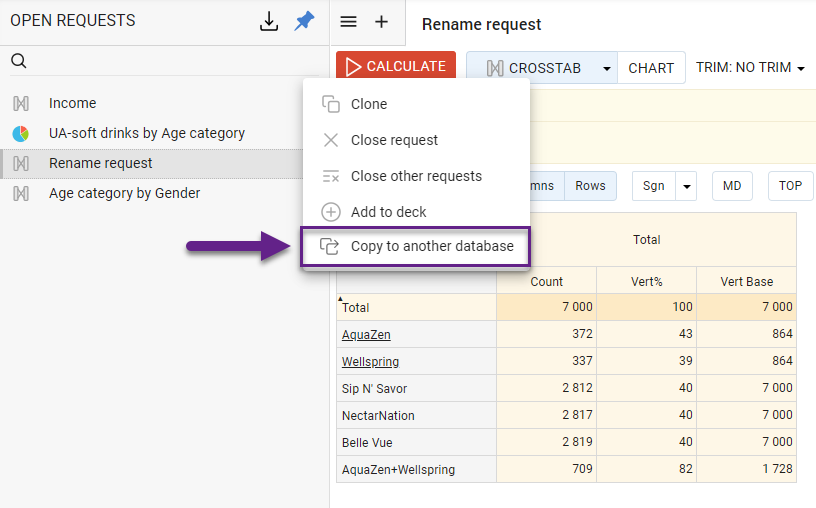Open the Trim: No Trim dropdown
Screen dimensions: 816x508
coord(750,68)
